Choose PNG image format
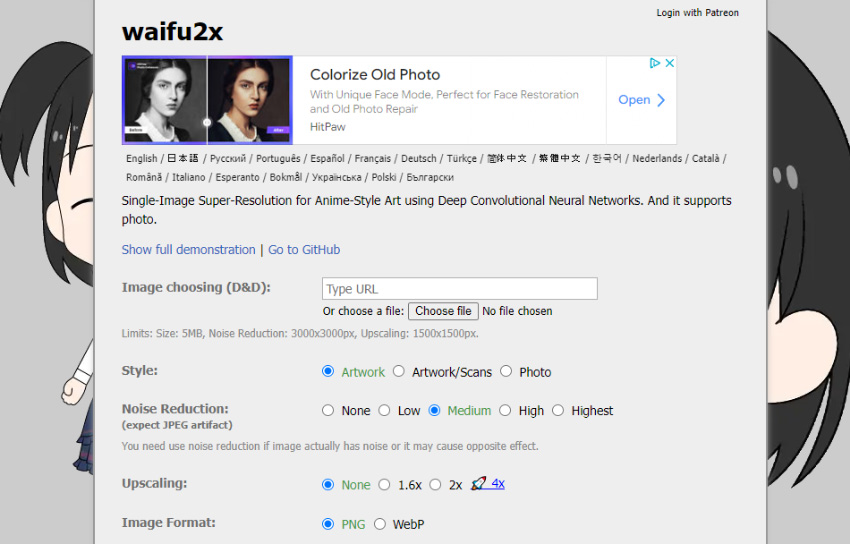Screen dimensions: 850x544 (328, 524)
